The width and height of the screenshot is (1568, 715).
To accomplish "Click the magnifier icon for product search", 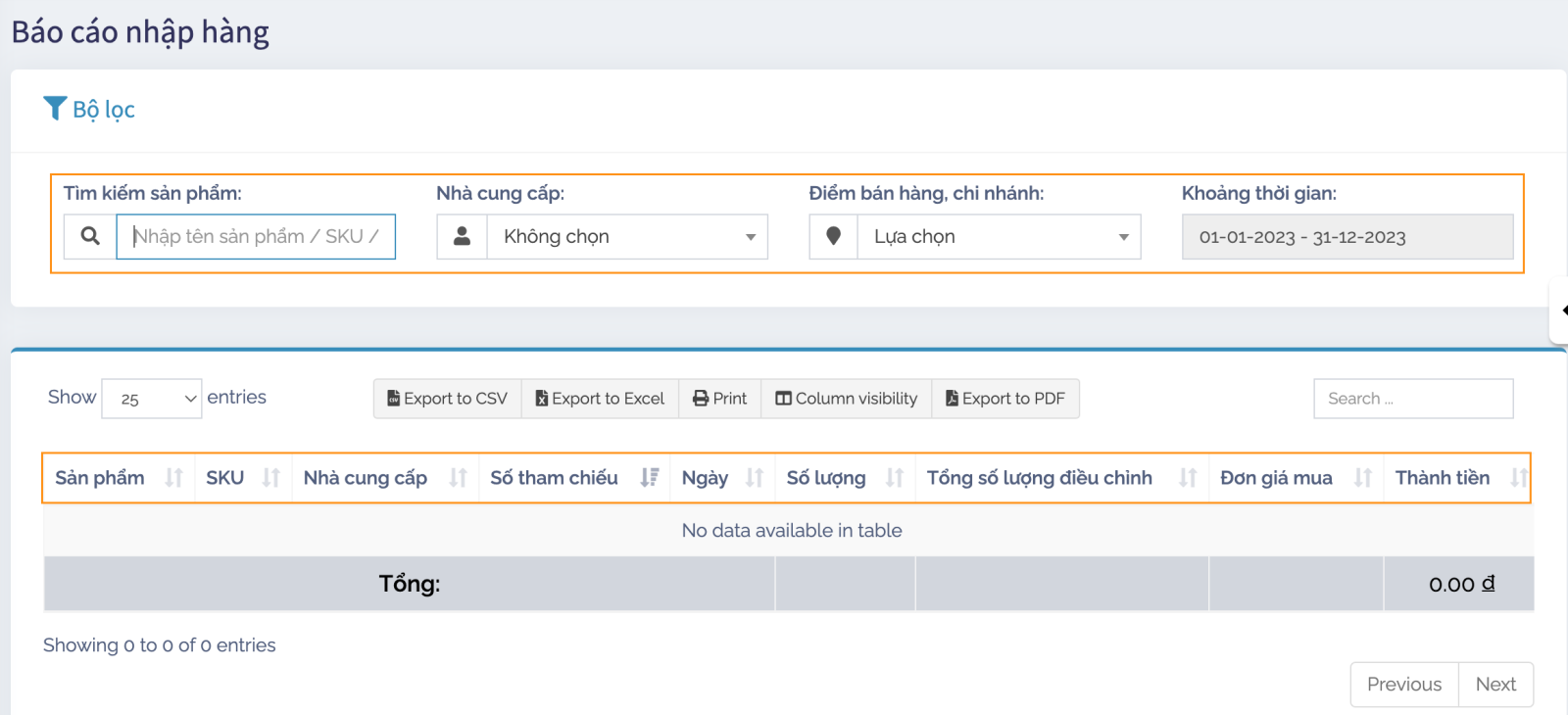I will (90, 237).
